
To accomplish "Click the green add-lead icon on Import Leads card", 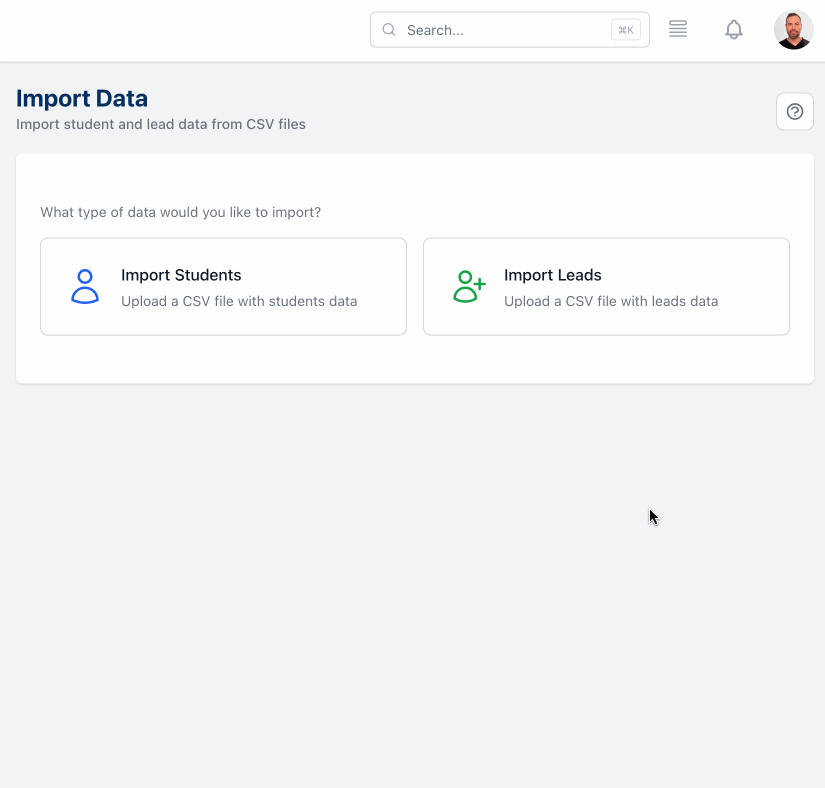I will [x=467, y=286].
